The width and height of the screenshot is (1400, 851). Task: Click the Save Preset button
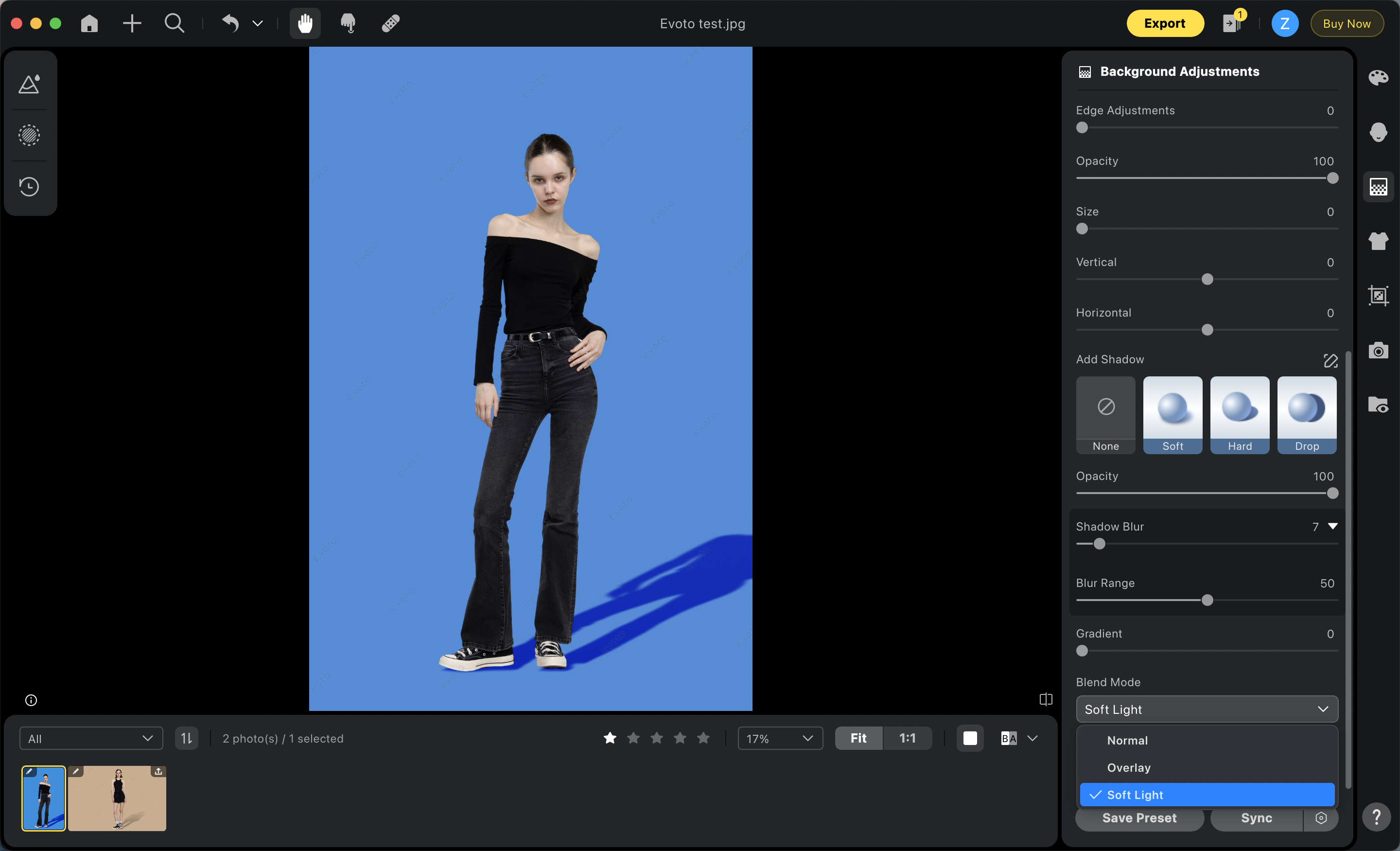(x=1139, y=818)
